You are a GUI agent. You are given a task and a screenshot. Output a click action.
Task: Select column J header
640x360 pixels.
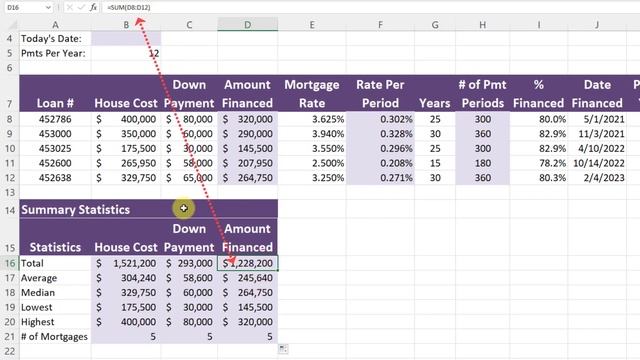pyautogui.click(x=597, y=25)
